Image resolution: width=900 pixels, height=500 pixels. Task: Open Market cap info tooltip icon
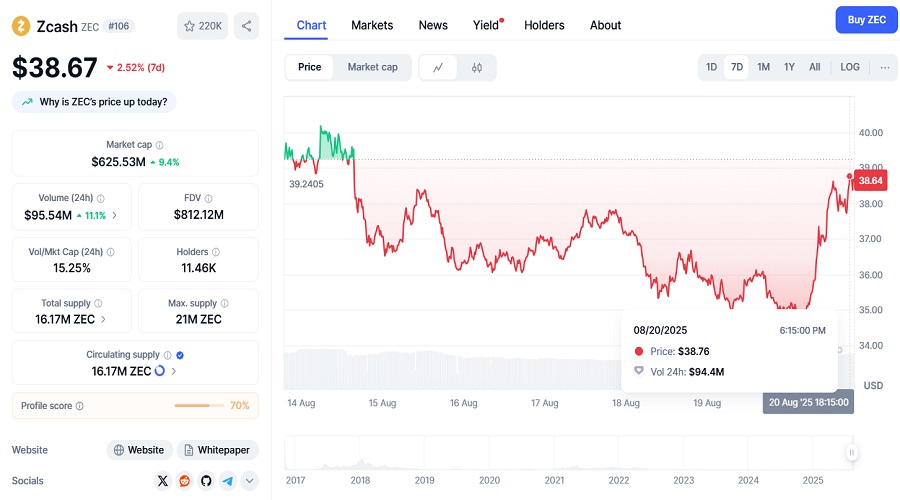(x=160, y=145)
